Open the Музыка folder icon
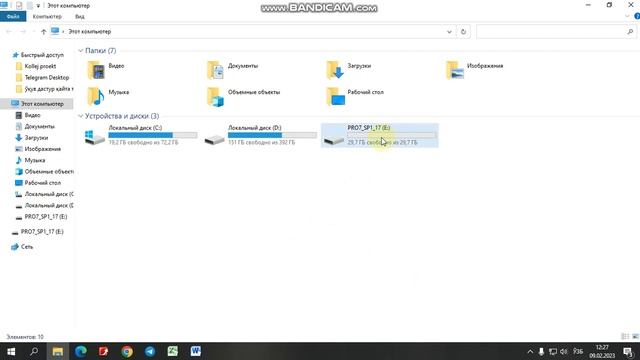 click(96, 96)
